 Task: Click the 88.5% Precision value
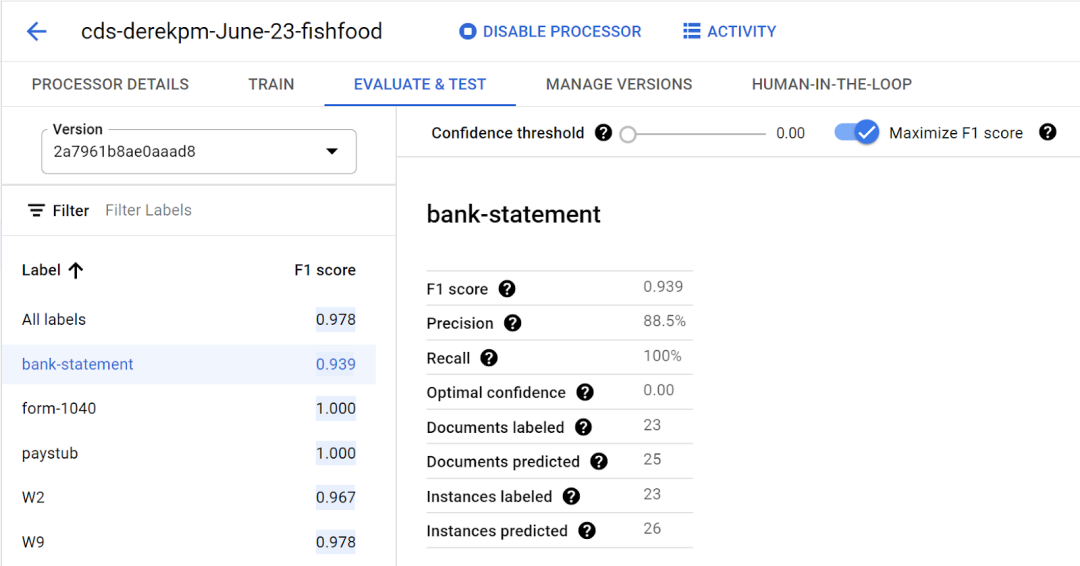[x=664, y=321]
